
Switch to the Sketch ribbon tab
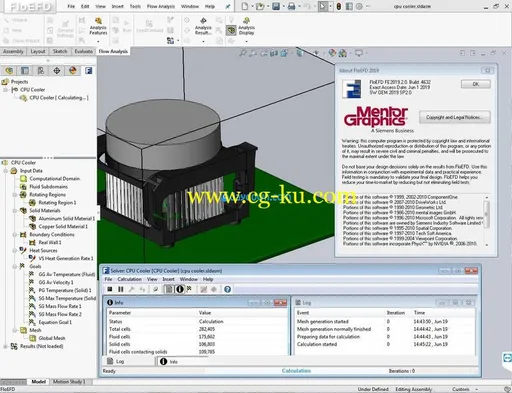(x=60, y=51)
